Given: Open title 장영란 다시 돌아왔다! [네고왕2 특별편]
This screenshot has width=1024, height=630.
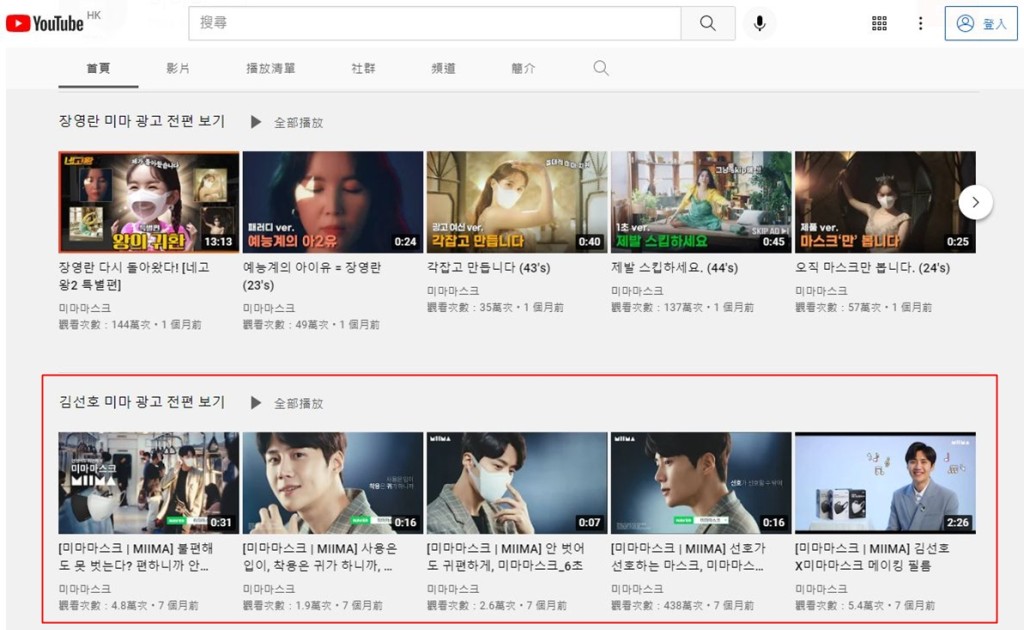Looking at the screenshot, I should pyautogui.click(x=135, y=276).
